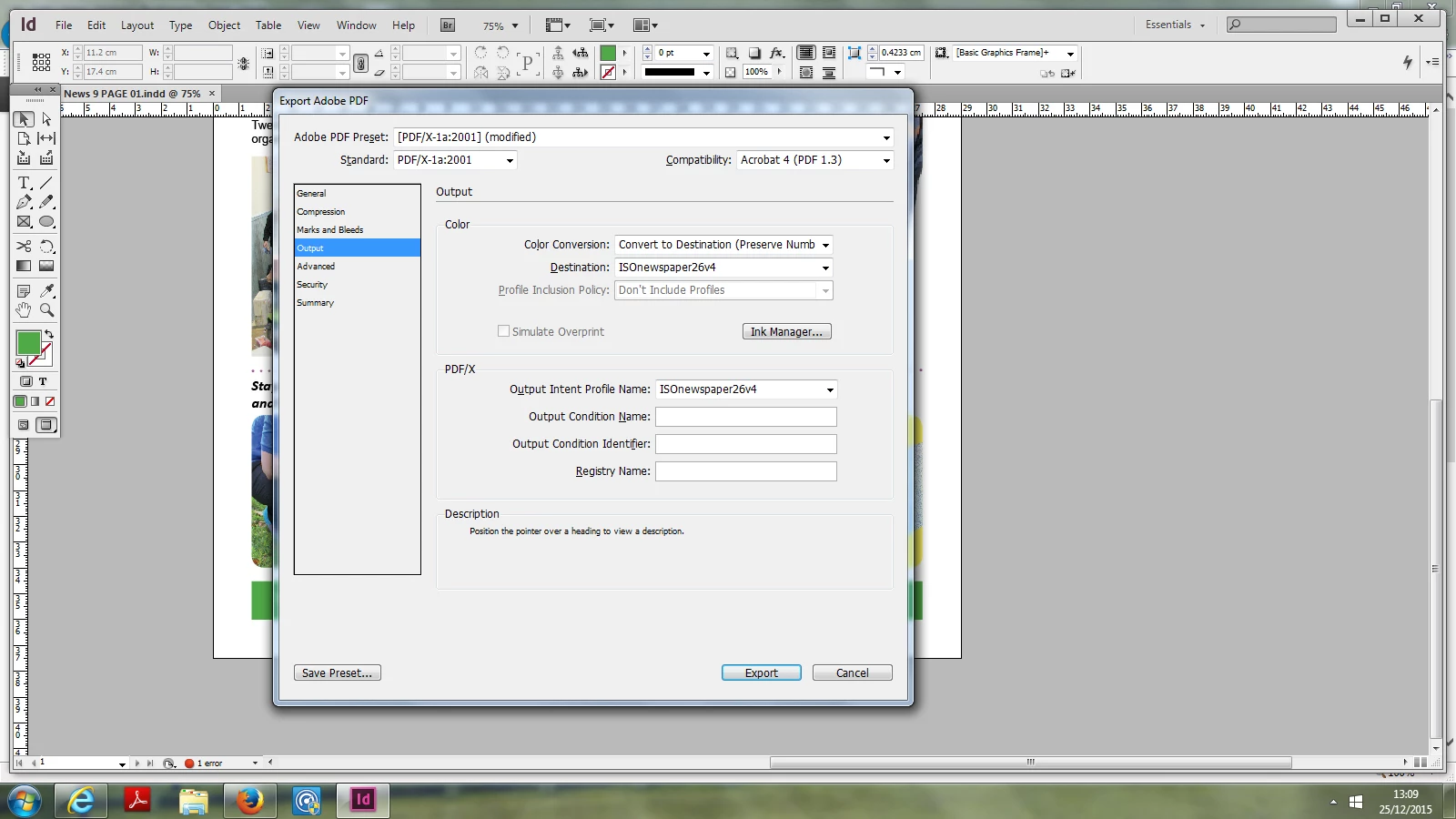
Task: Swap fill and stroke colors
Action: [49, 334]
